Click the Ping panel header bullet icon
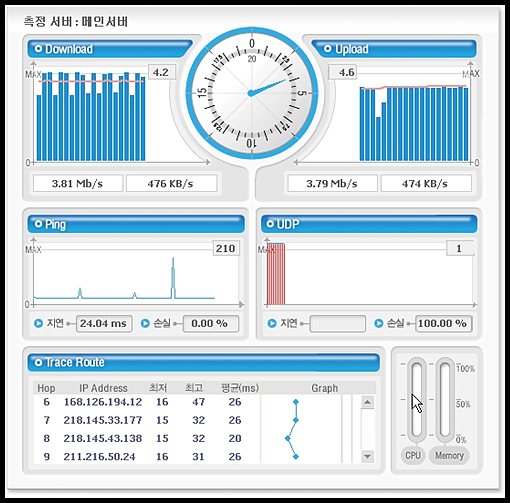 38,224
